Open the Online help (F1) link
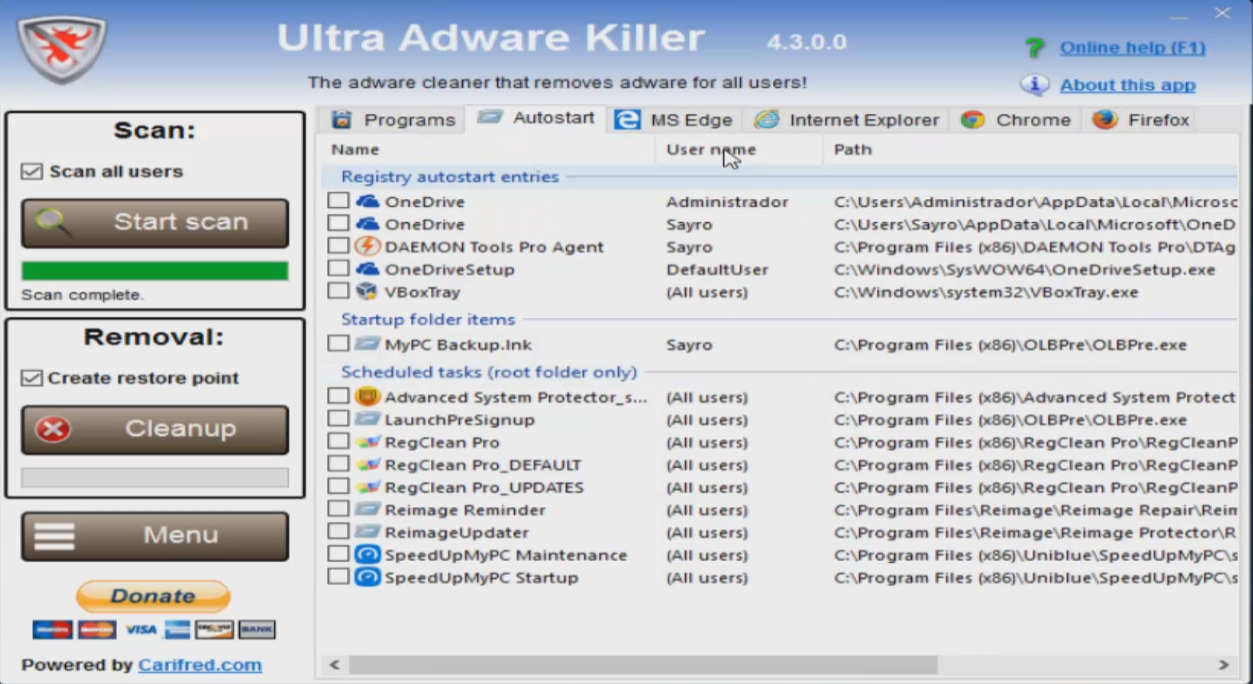This screenshot has height=684, width=1253. click(x=1132, y=48)
